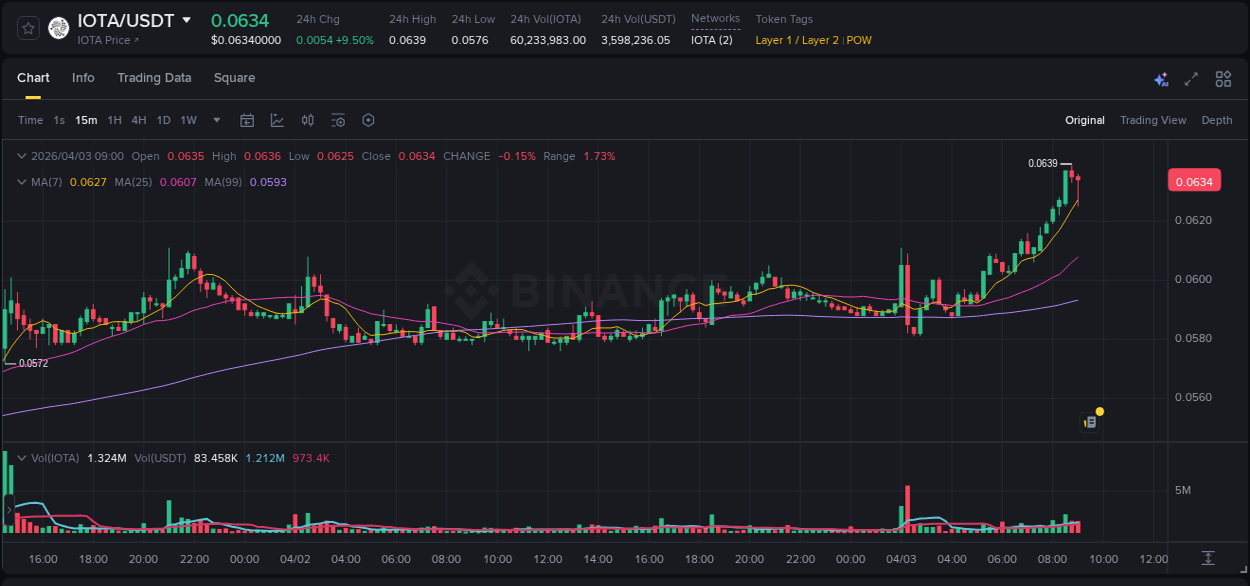
Task: Click the candlestick comparison icon
Action: click(x=307, y=120)
